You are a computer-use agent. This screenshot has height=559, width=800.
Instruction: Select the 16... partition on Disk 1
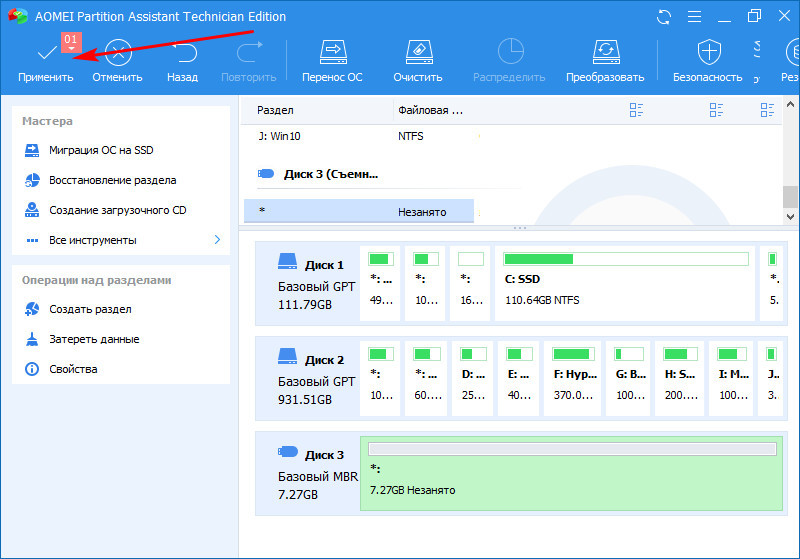click(470, 284)
